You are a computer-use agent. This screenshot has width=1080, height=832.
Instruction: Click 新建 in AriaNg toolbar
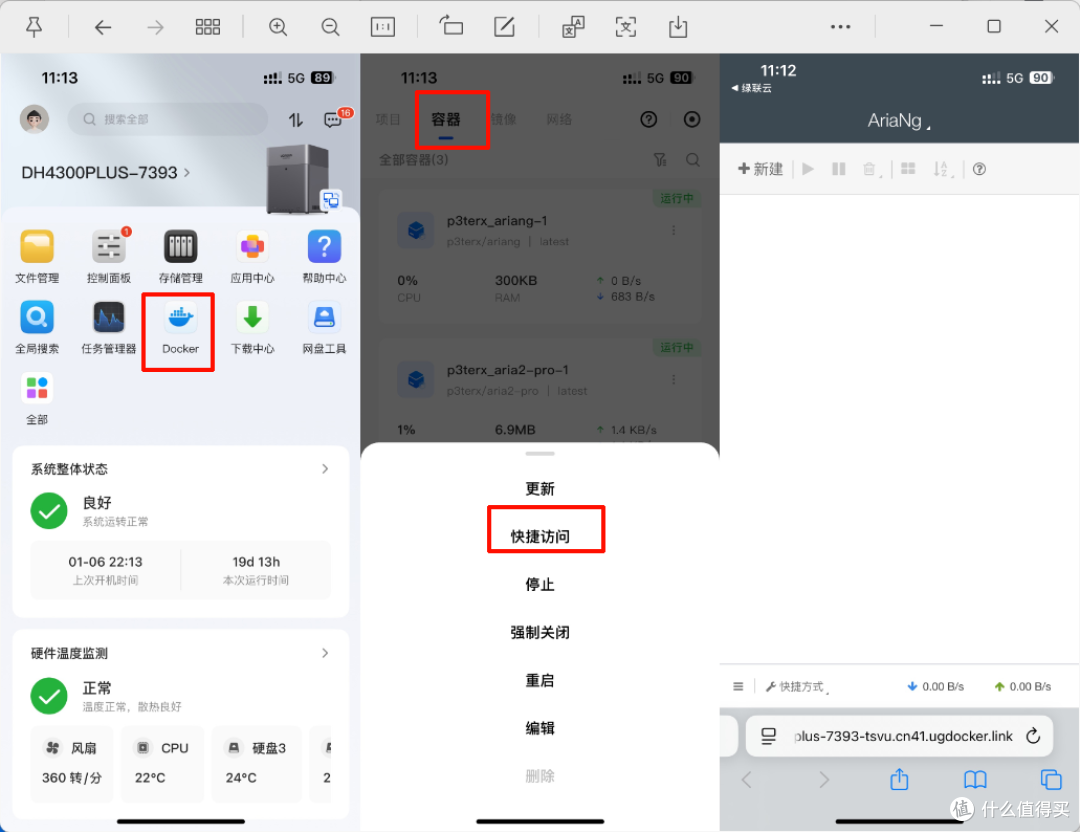pos(760,169)
